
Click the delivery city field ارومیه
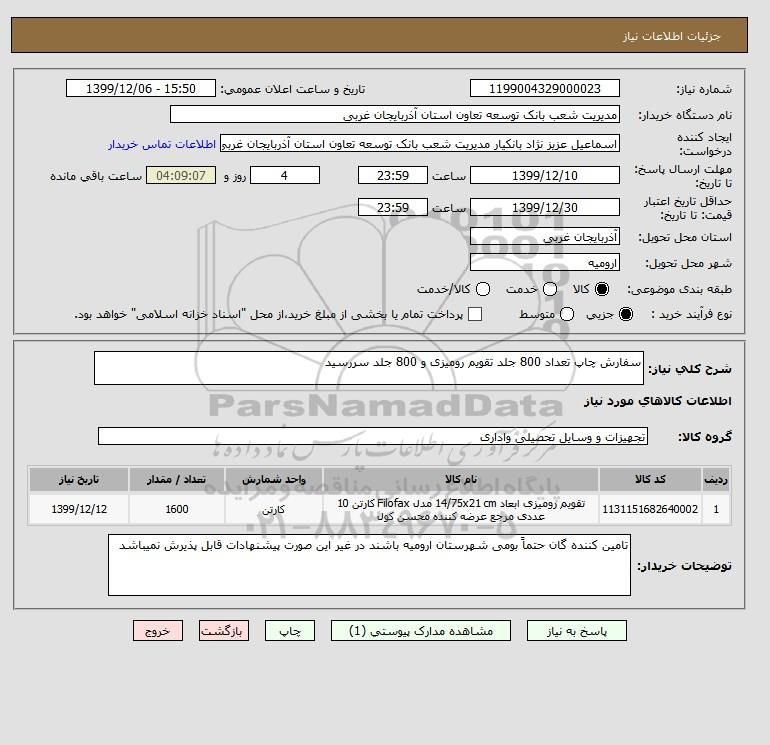(545, 262)
